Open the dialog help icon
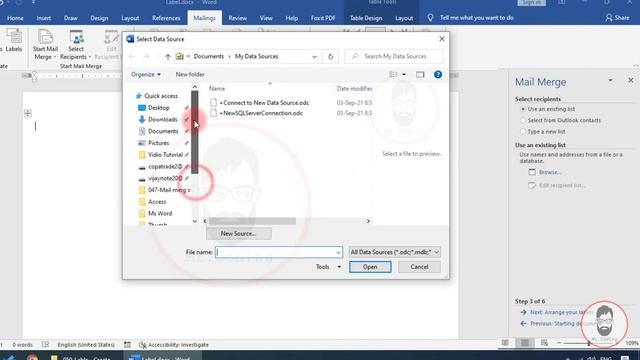 click(x=438, y=75)
